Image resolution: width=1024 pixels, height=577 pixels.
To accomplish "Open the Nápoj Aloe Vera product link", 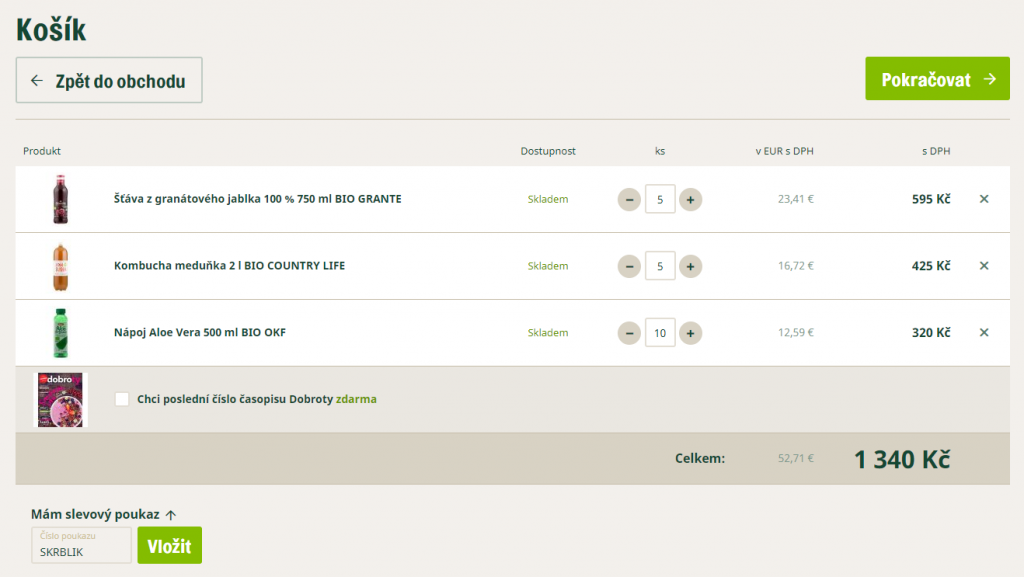I will tap(200, 332).
